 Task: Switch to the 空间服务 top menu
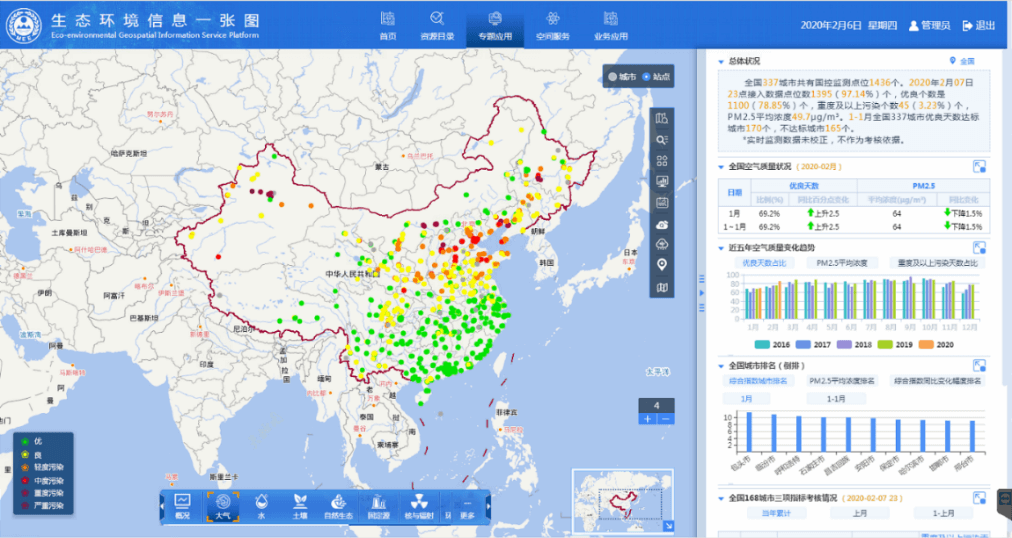coord(552,25)
